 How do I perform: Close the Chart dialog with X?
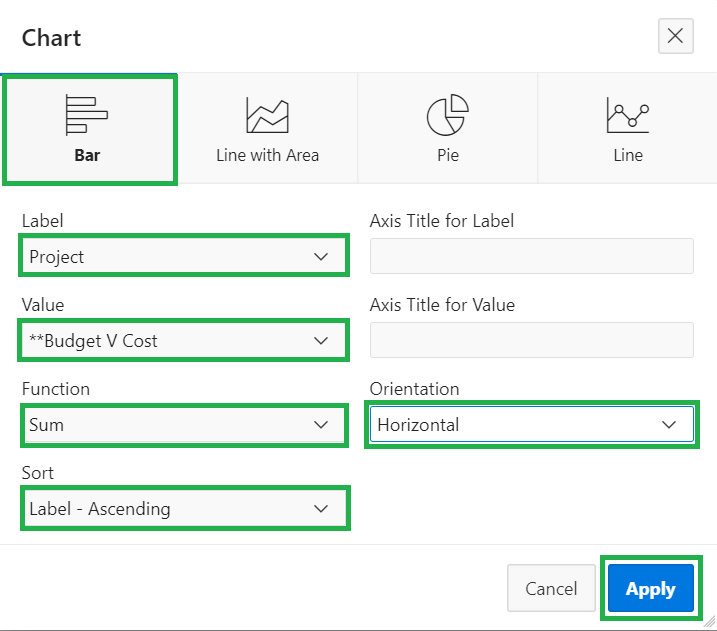coord(675,37)
